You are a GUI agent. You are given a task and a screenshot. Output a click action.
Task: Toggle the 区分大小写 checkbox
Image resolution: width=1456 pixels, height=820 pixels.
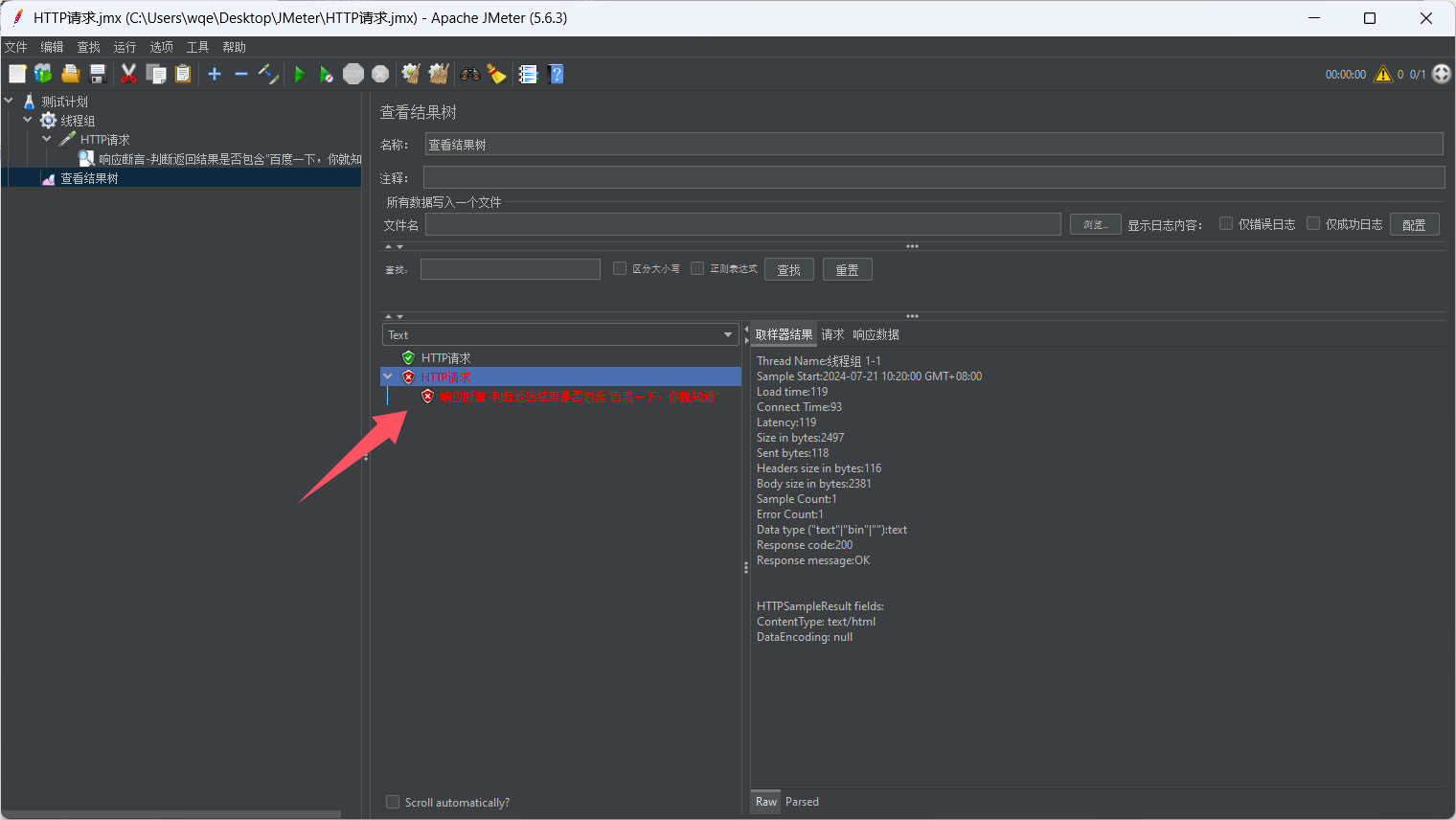tap(620, 268)
